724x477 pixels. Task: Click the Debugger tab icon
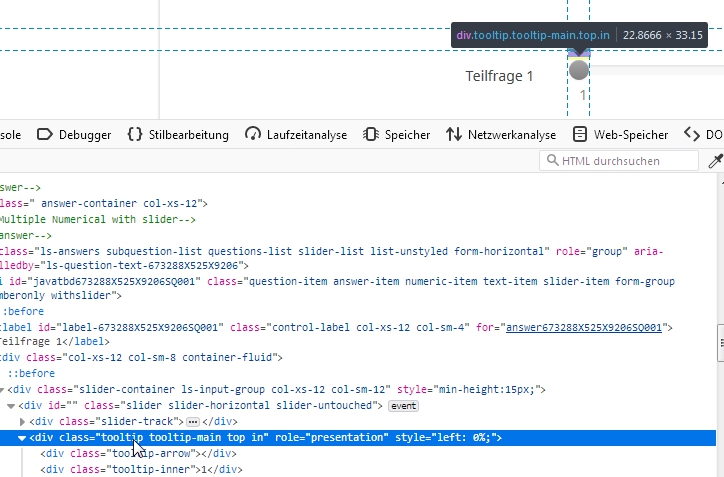click(x=44, y=135)
